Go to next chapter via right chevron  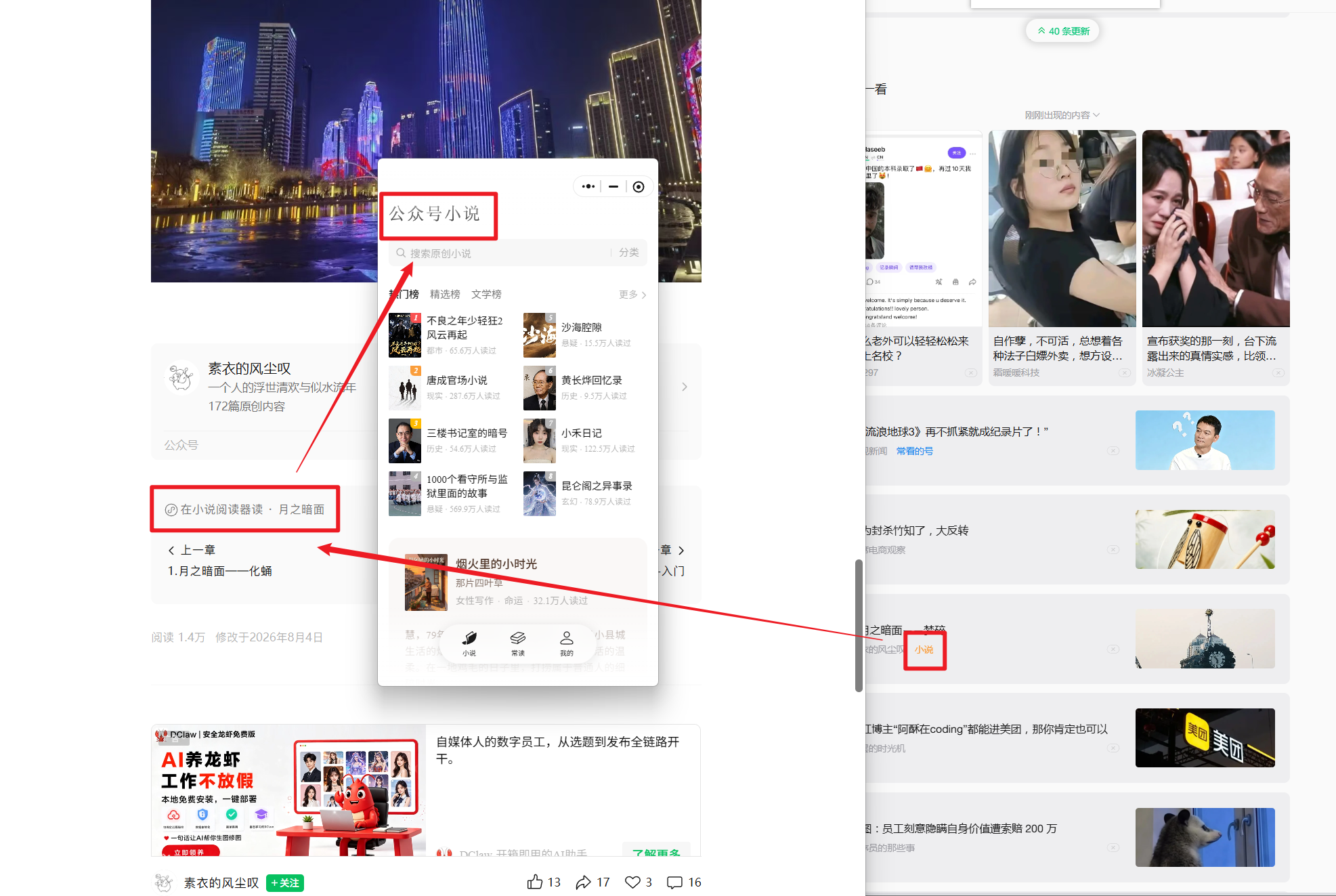coord(681,551)
